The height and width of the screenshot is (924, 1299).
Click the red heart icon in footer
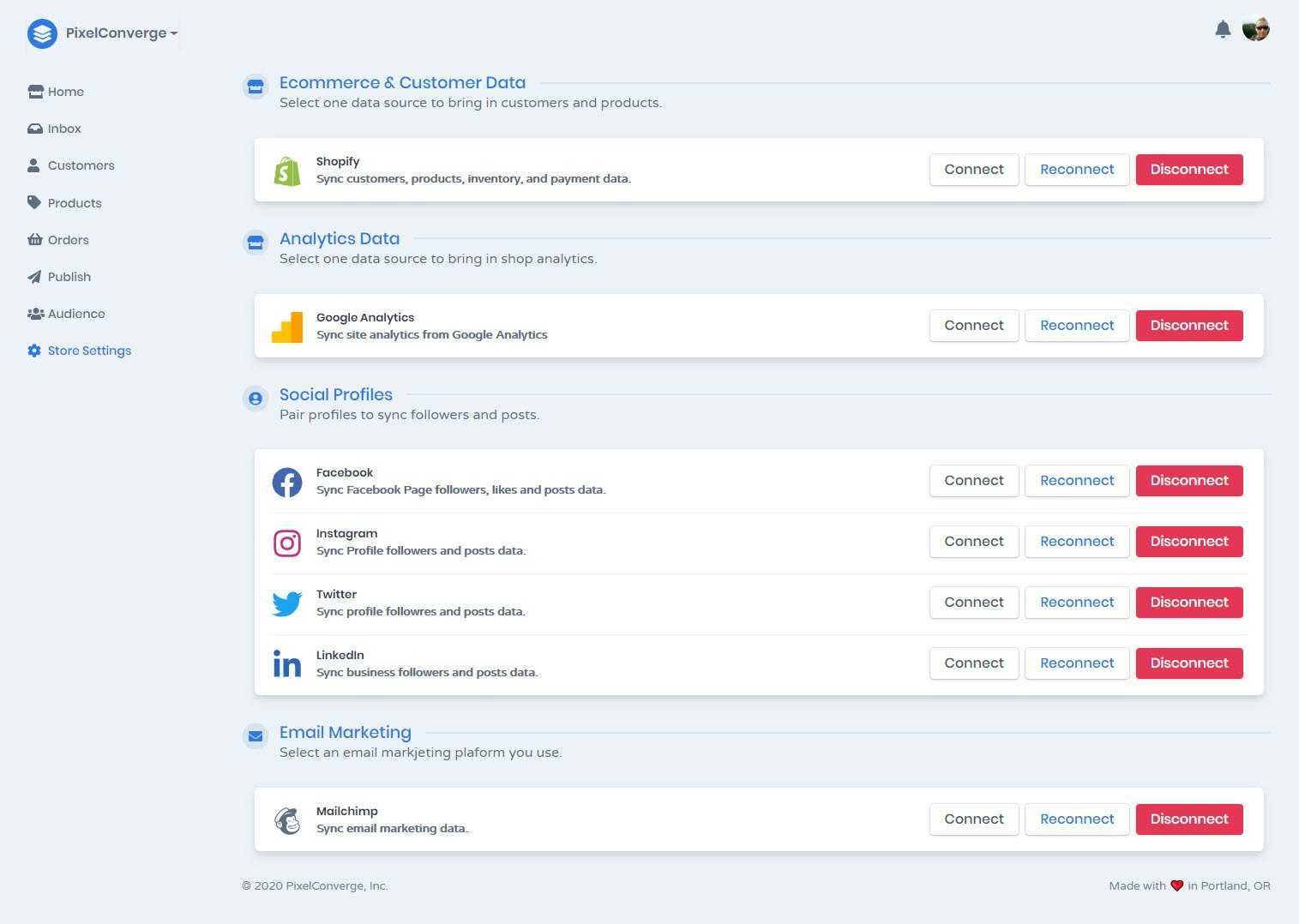1176,886
